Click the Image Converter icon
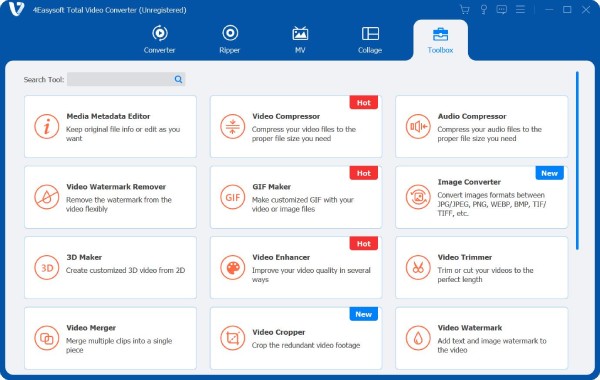The width and height of the screenshot is (600, 380). (418, 197)
